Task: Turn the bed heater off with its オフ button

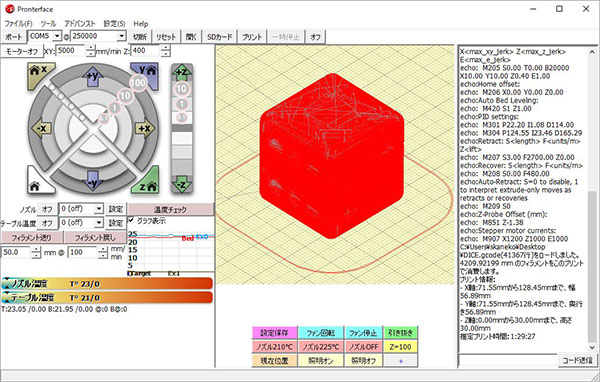Action: click(x=47, y=223)
